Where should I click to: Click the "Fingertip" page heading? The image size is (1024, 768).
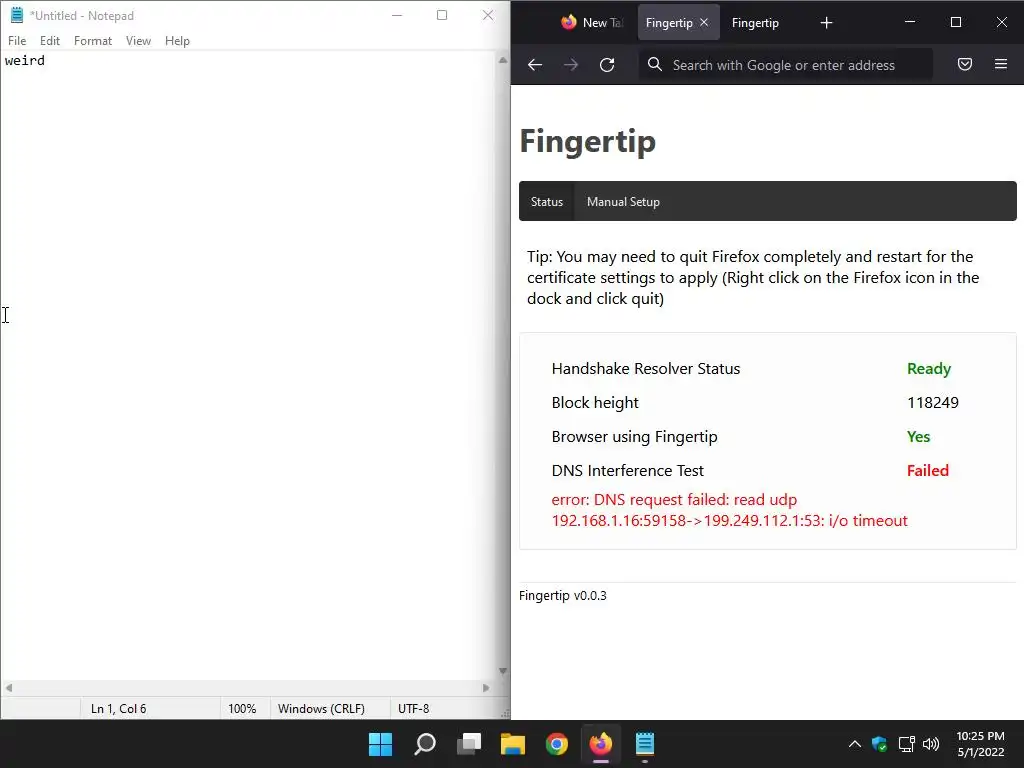click(587, 142)
